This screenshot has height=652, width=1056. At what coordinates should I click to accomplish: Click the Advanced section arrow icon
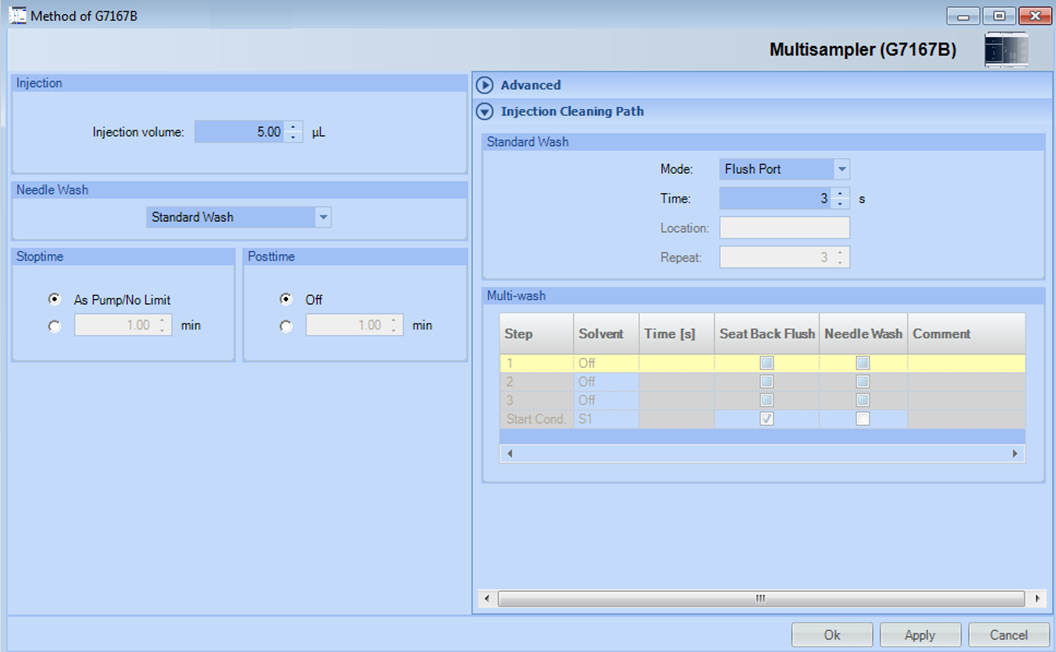485,85
